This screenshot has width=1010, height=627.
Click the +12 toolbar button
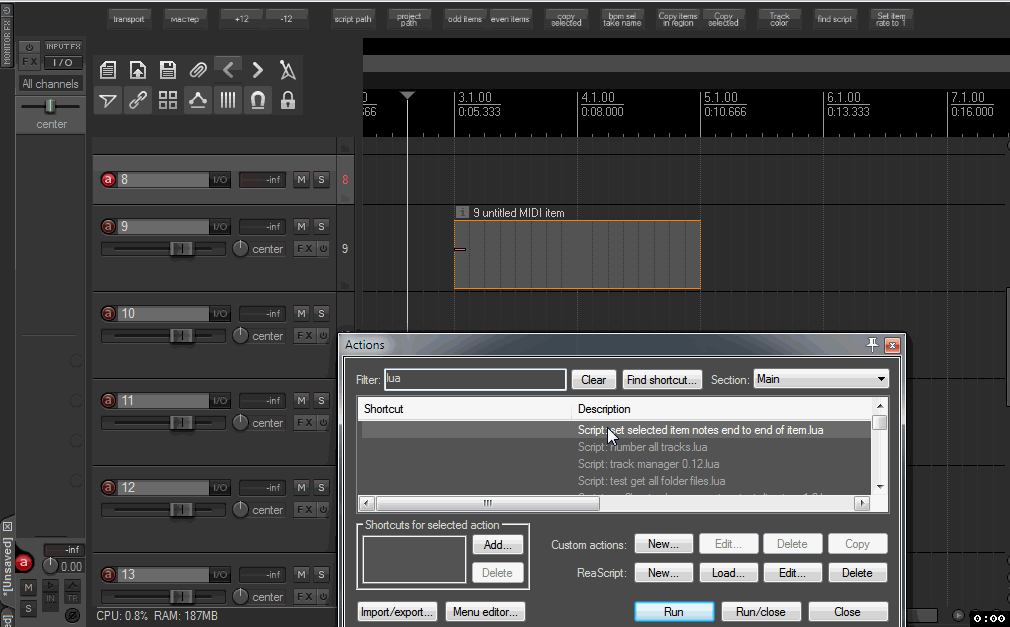coord(242,19)
